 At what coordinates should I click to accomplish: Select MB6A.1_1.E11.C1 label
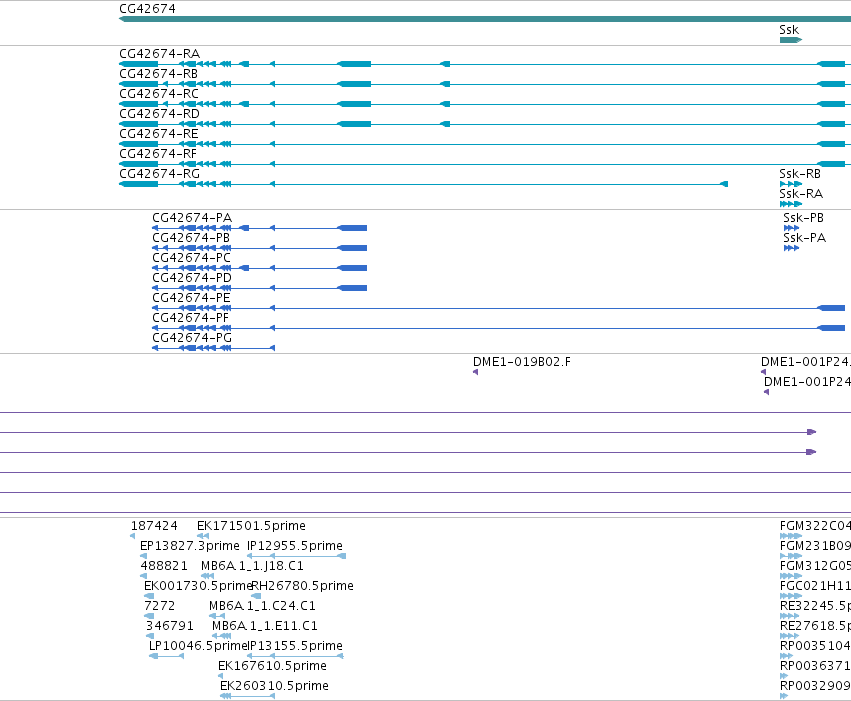265,627
